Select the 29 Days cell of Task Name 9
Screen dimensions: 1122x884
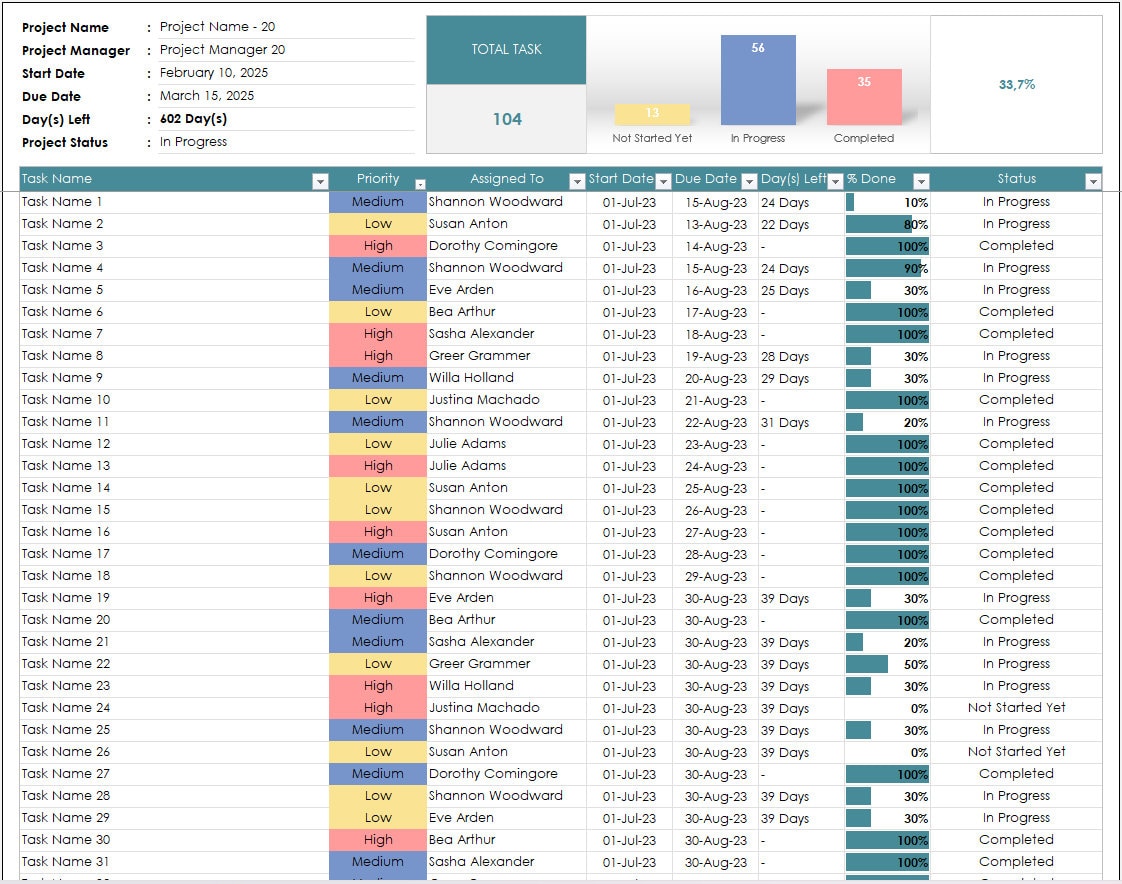click(x=801, y=379)
